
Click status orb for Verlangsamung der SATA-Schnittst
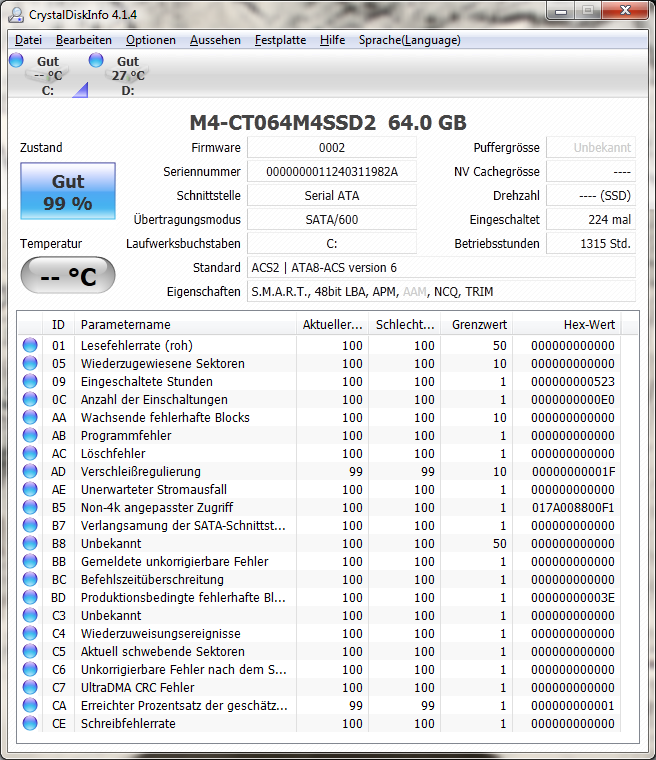[x=30, y=525]
